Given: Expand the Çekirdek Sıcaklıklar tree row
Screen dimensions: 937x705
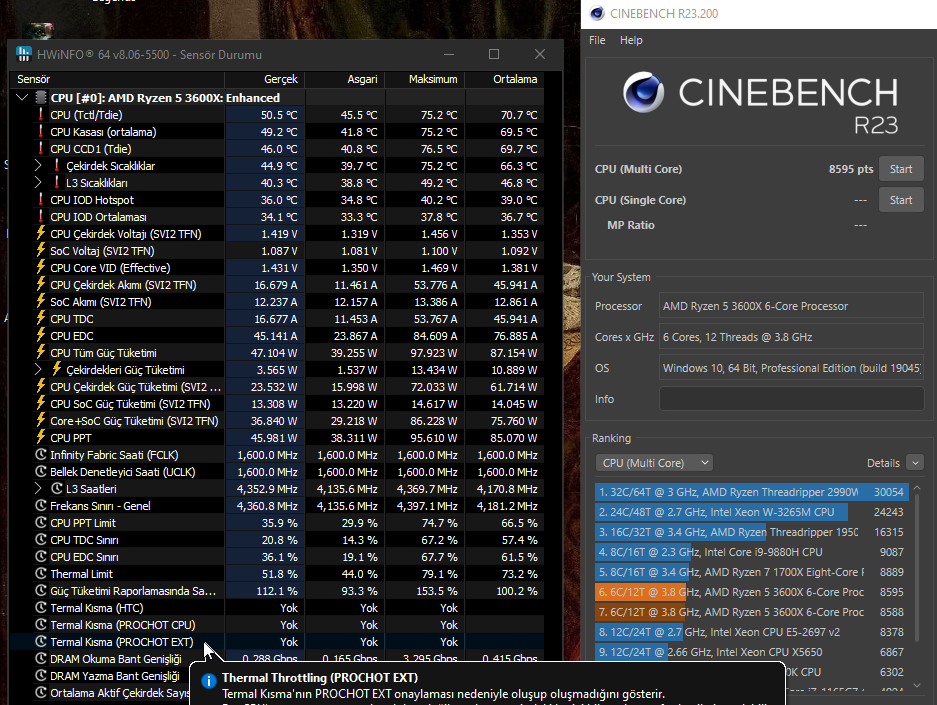Looking at the screenshot, I should click(x=38, y=165).
